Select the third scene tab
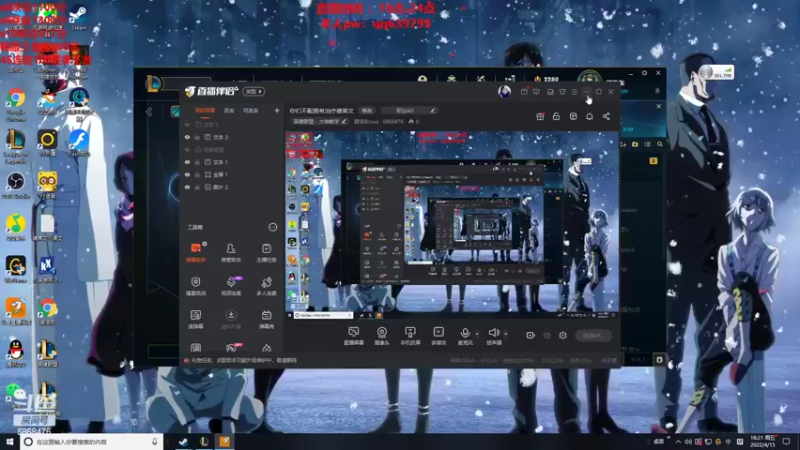This screenshot has height=450, width=800. coord(250,110)
